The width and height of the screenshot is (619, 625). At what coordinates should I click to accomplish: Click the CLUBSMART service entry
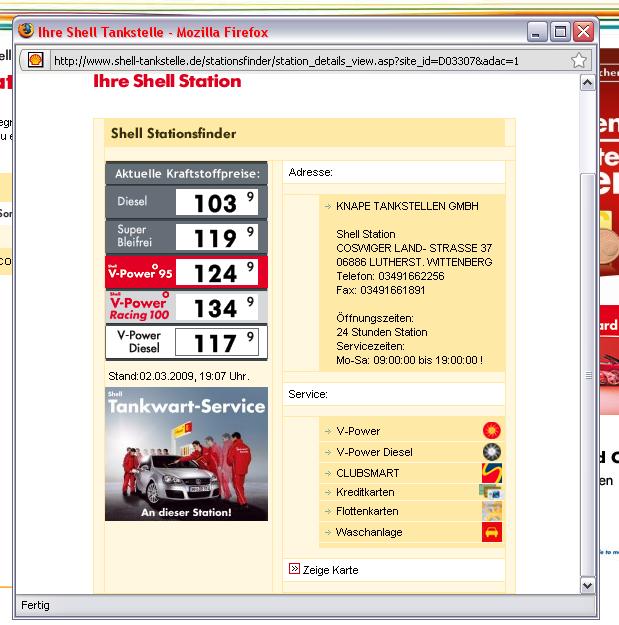pos(367,473)
